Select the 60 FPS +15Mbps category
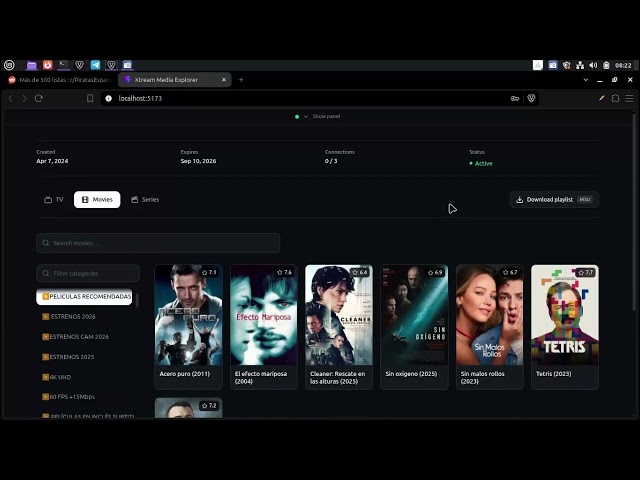640x480 pixels. tap(84, 397)
